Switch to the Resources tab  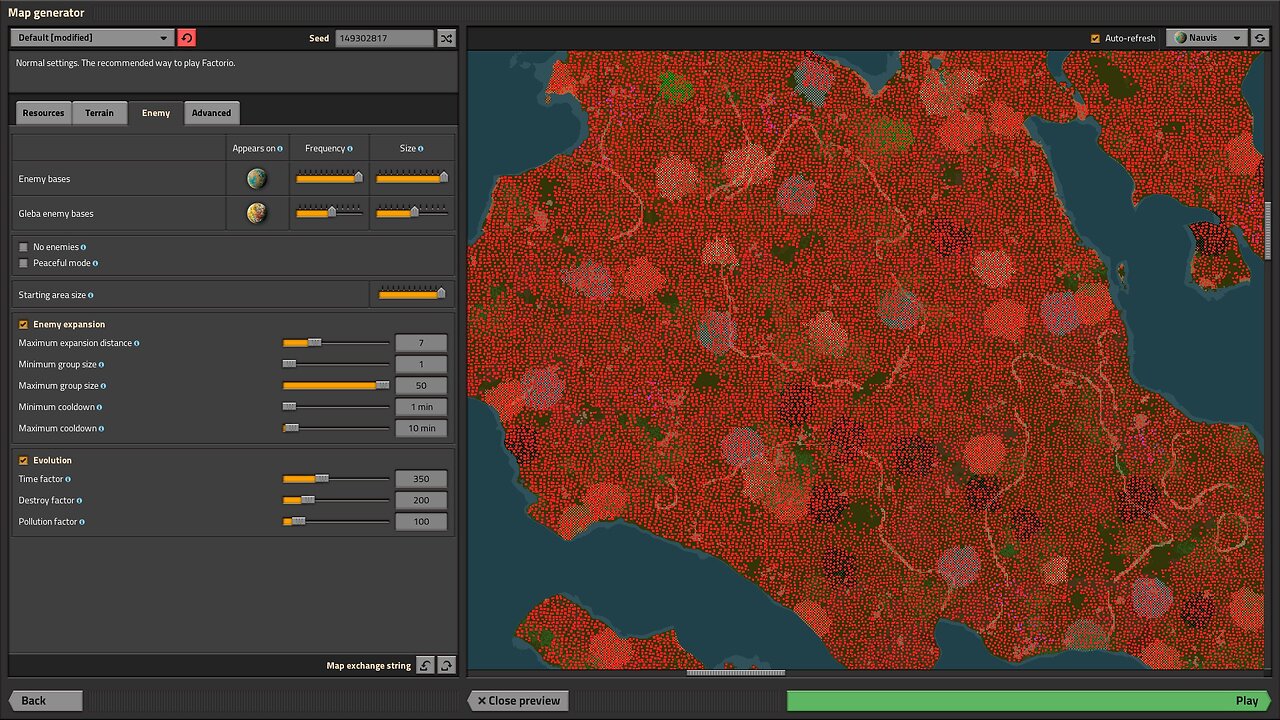(x=43, y=113)
